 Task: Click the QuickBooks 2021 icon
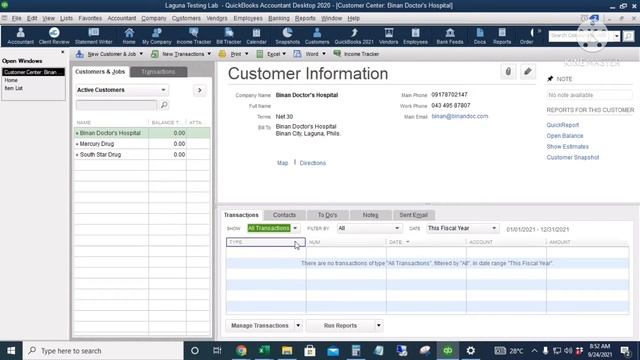(x=354, y=36)
